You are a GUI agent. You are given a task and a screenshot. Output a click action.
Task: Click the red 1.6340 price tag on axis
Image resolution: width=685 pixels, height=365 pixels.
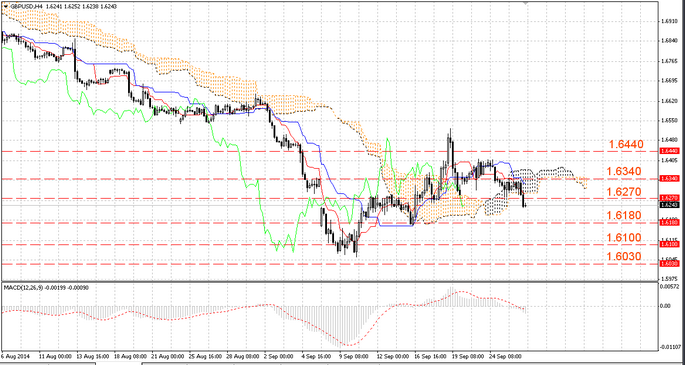click(669, 179)
